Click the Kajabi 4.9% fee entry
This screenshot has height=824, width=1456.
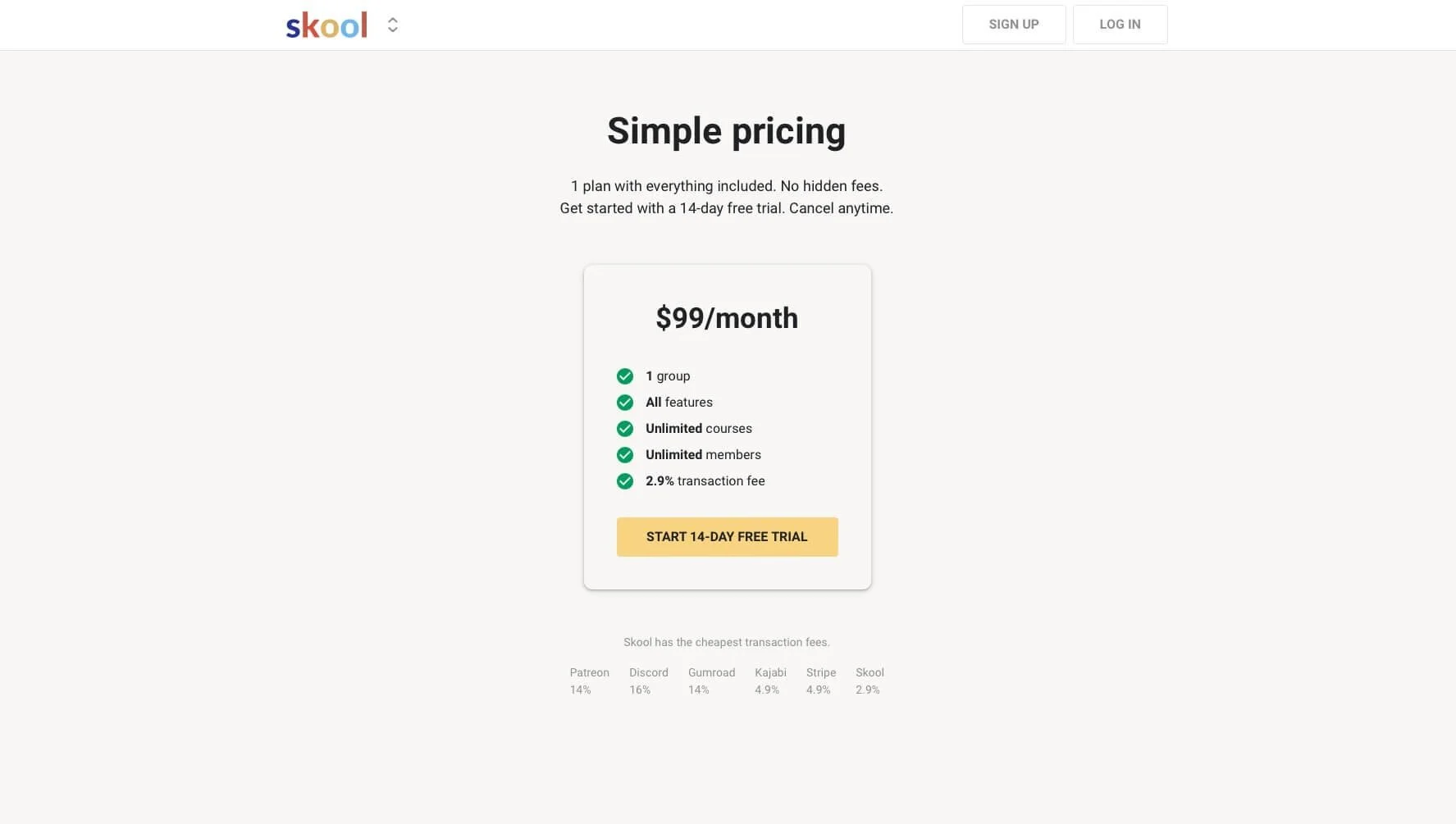click(770, 681)
